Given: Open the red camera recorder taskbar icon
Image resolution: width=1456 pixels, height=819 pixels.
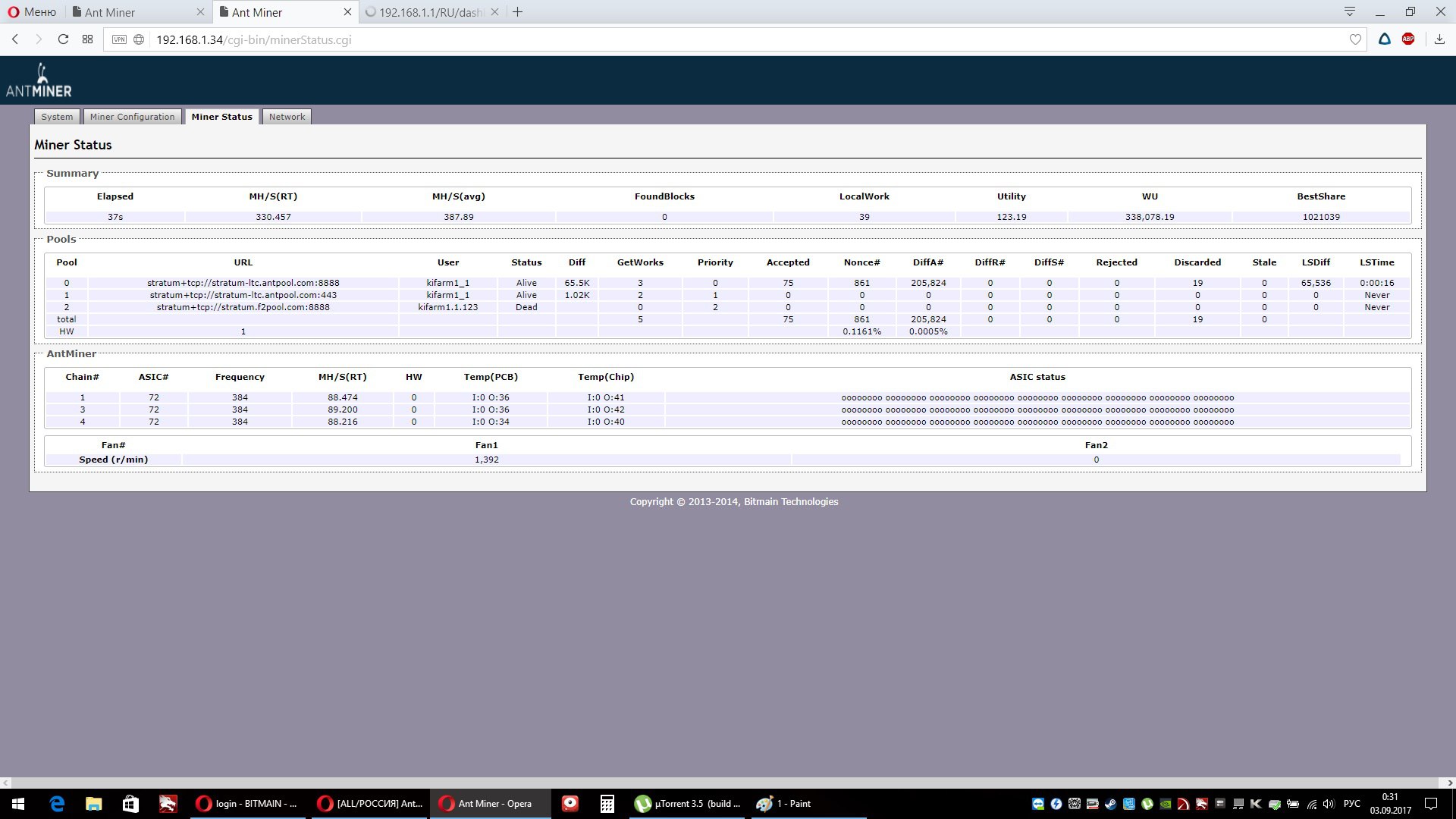Looking at the screenshot, I should pyautogui.click(x=570, y=804).
